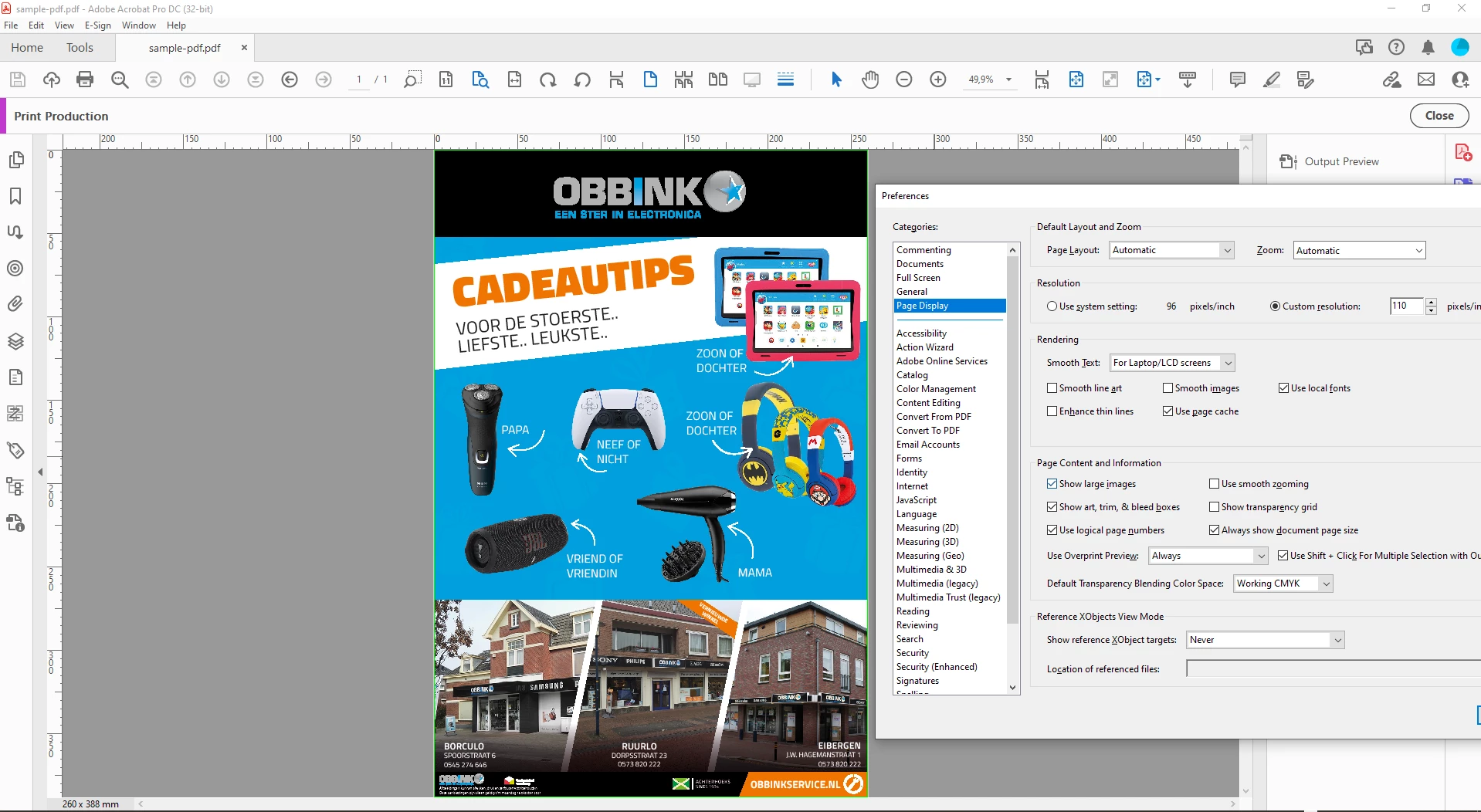Viewport: 1481px width, 812px height.
Task: Open Transparency Blending Color Space dropdown
Action: (x=1283, y=584)
